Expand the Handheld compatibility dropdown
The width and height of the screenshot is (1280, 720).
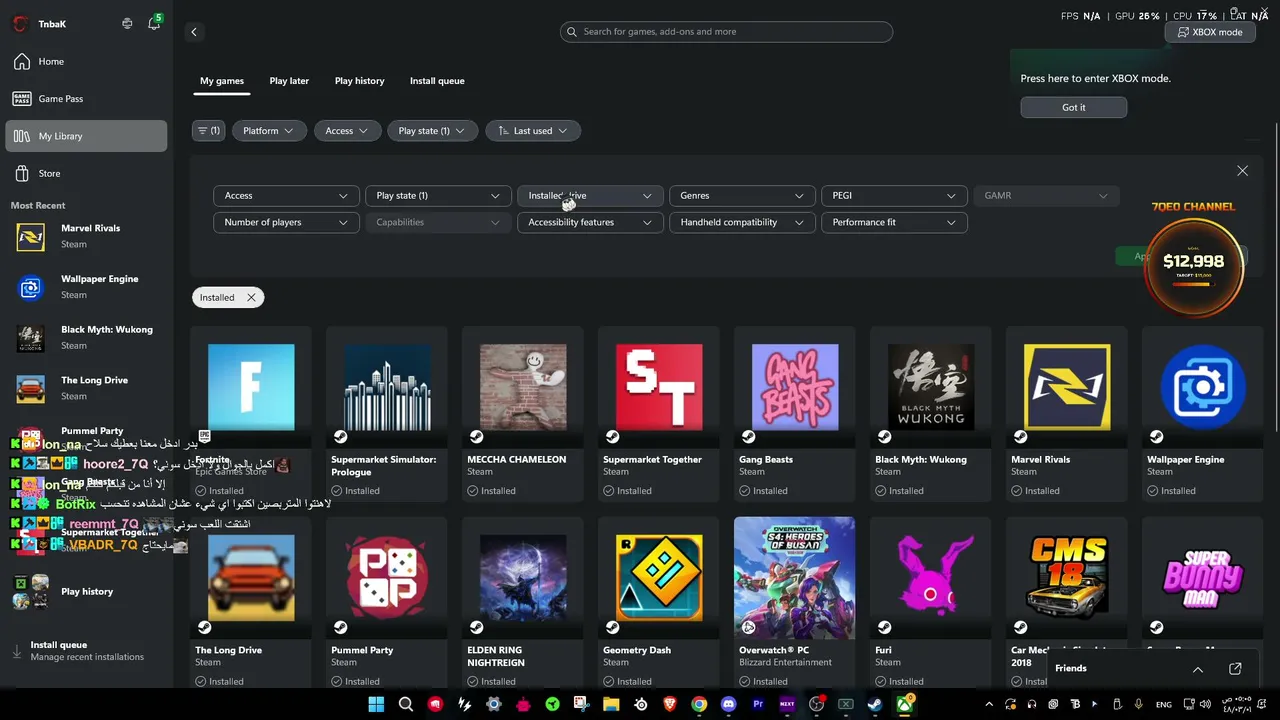pos(742,223)
